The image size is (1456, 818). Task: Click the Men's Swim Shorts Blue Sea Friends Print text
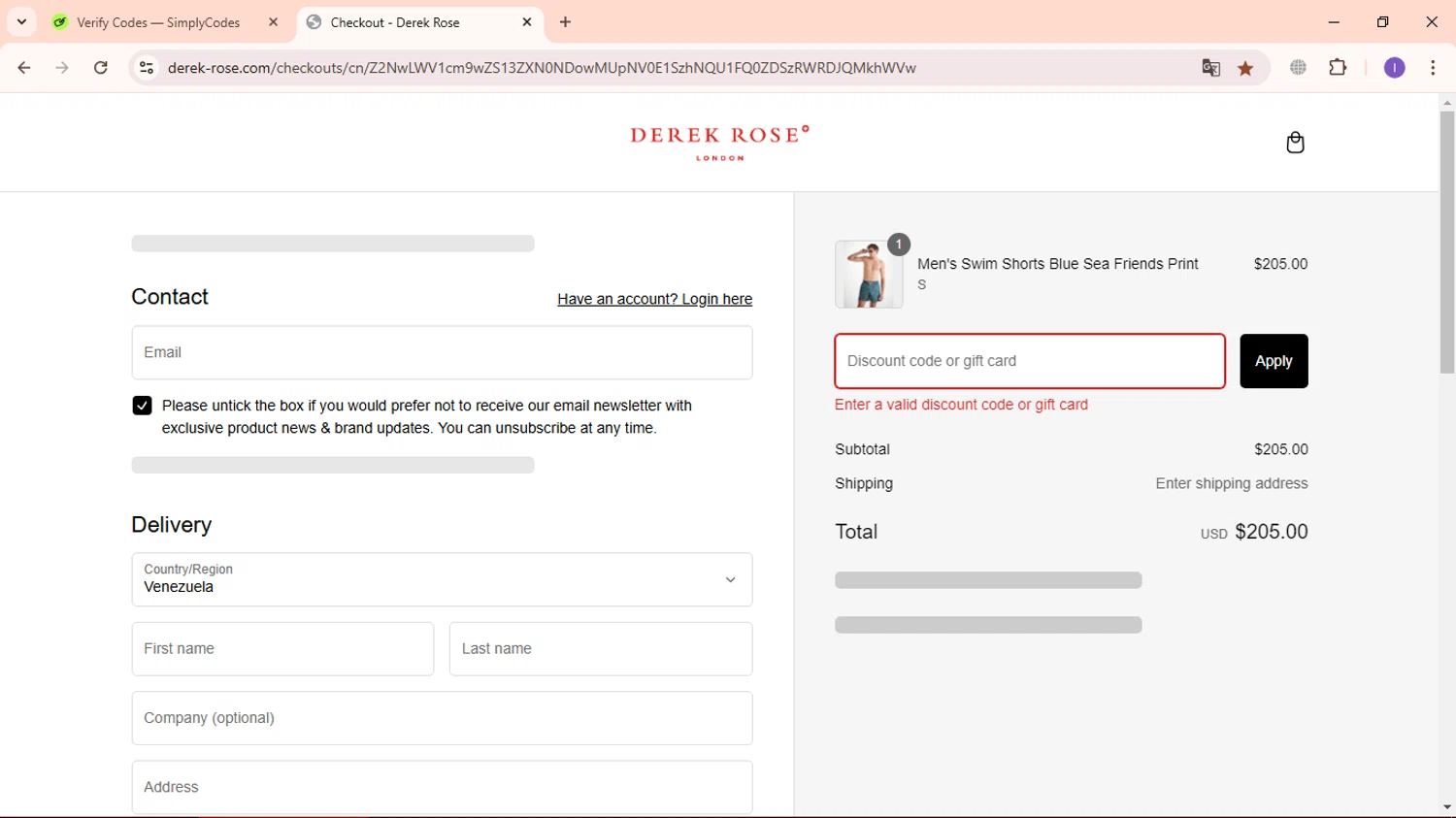tap(1058, 264)
